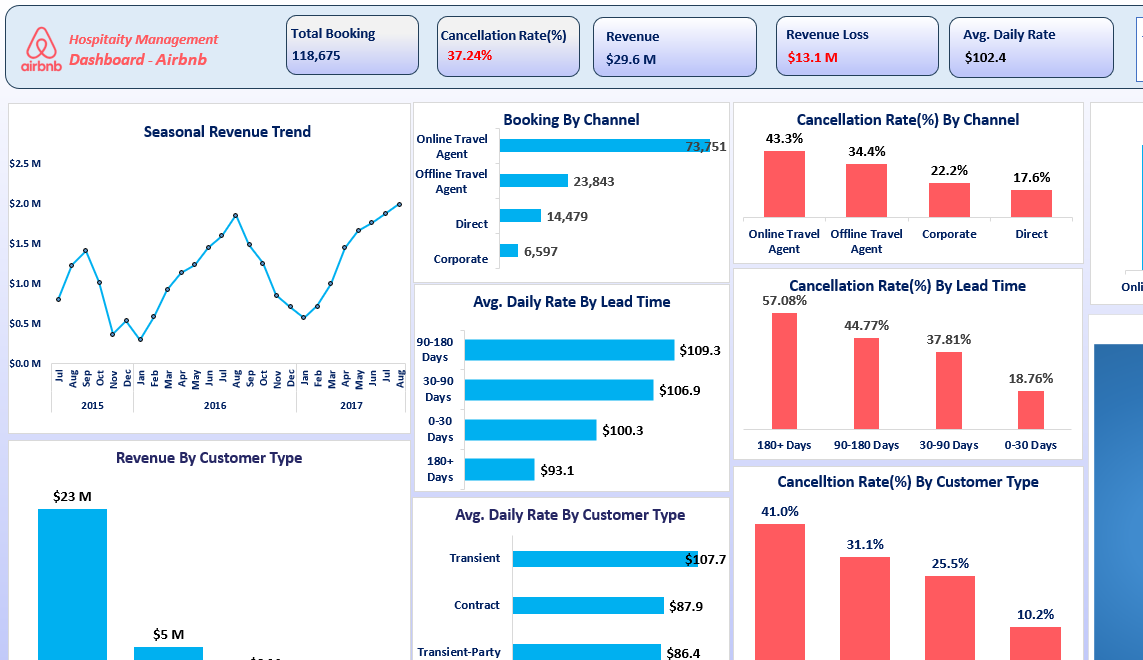Click the 30-90 Days $106.9 bar
This screenshot has width=1143, height=660.
click(559, 390)
